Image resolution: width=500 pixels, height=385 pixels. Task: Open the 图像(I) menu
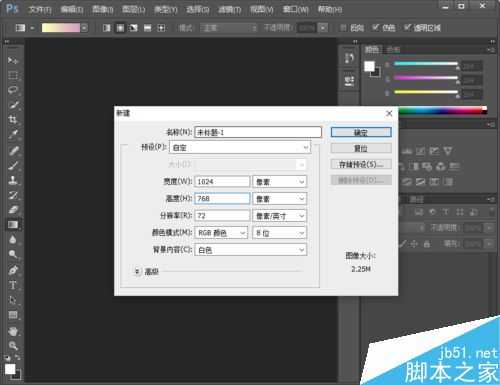tap(103, 10)
